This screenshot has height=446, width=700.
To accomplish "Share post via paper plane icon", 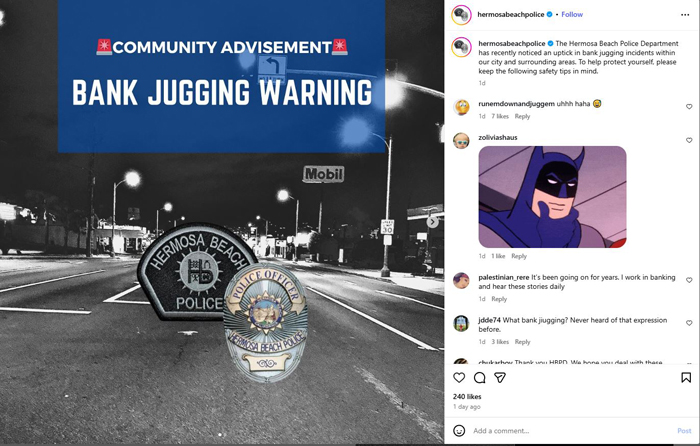I will point(500,378).
